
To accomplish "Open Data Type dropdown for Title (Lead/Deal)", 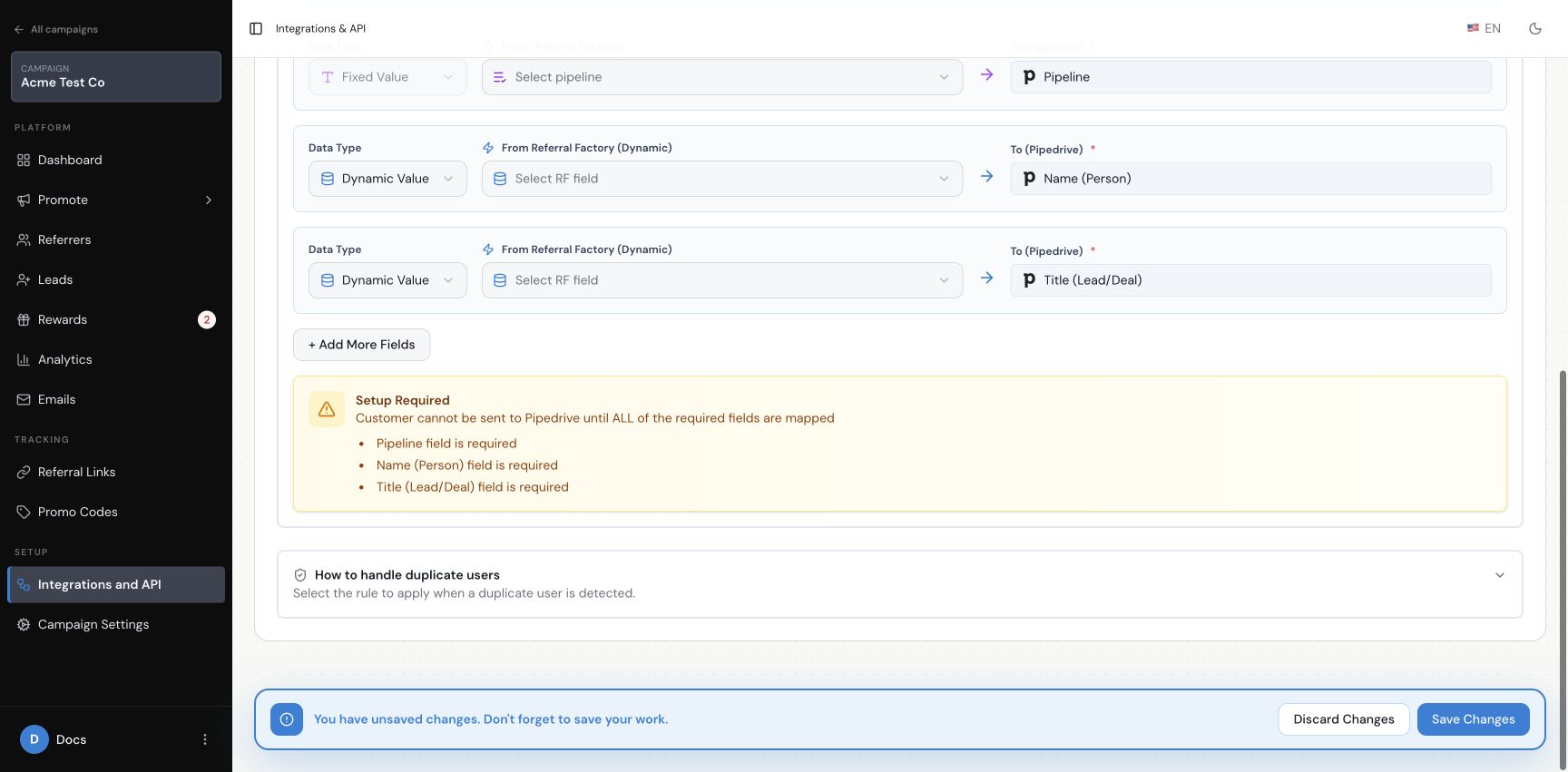I will 387,280.
